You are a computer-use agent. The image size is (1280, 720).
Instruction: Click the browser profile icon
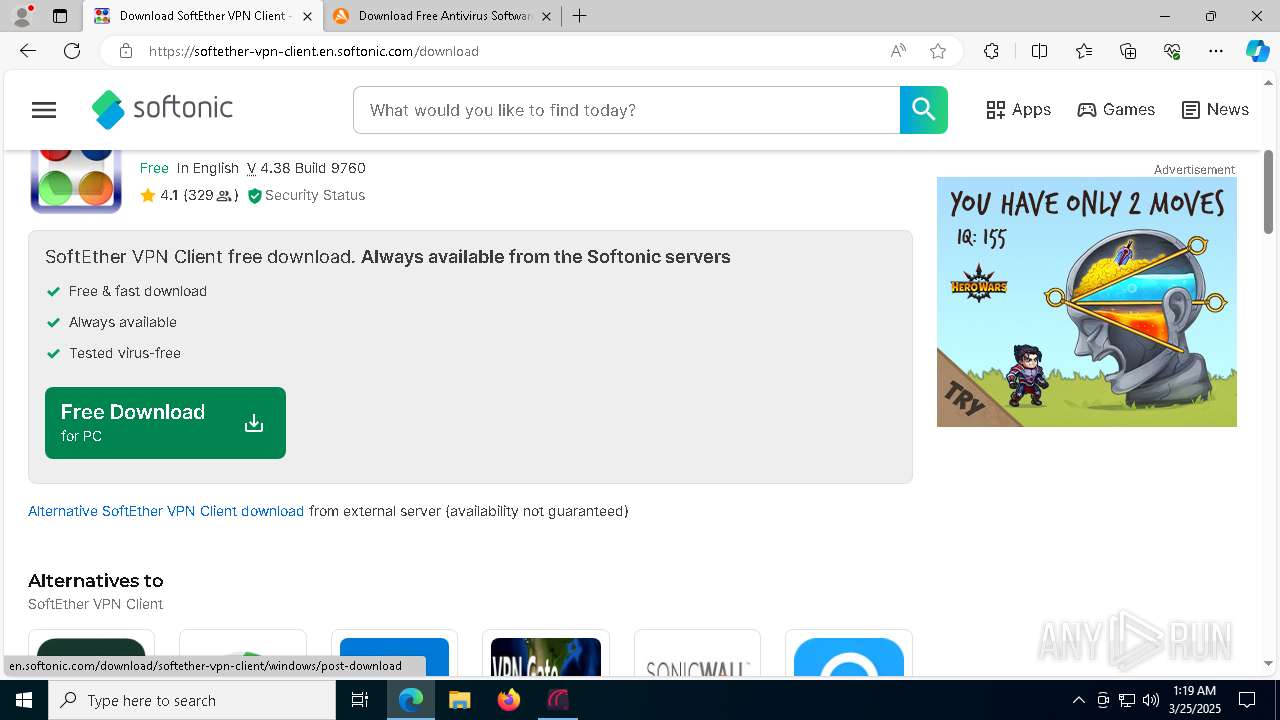point(22,16)
